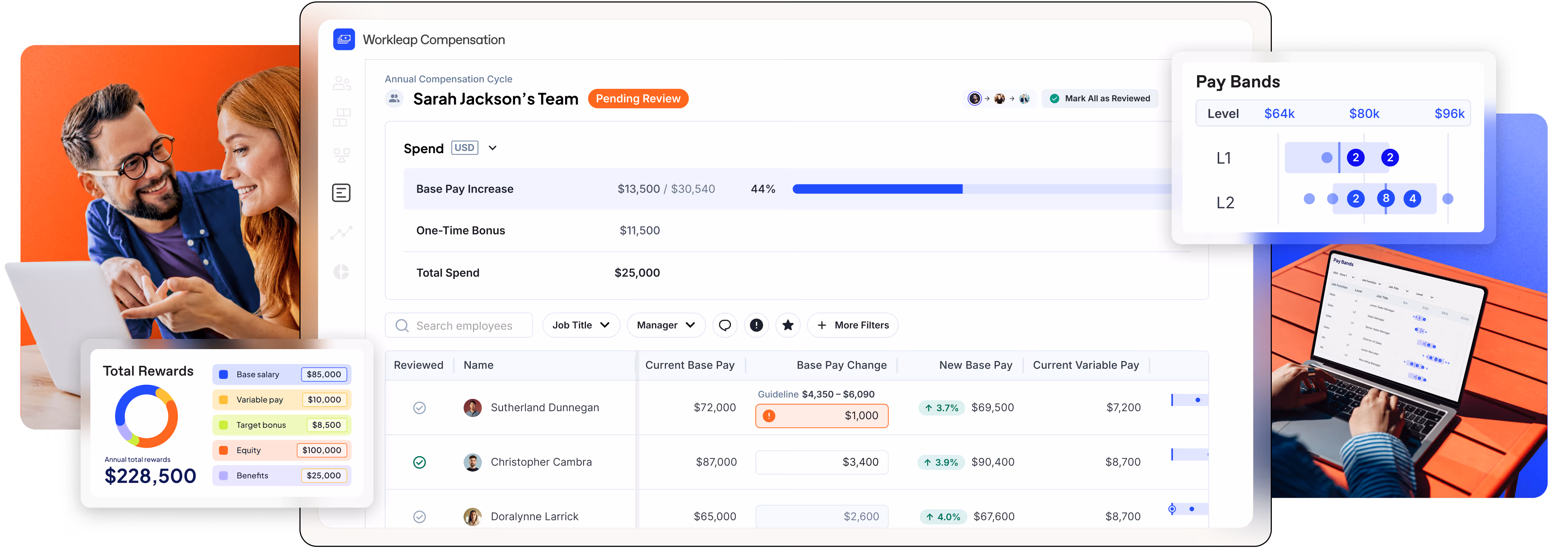Edit Sutherland Dunnegan's $1,000 base pay change
1568x548 pixels.
822,416
